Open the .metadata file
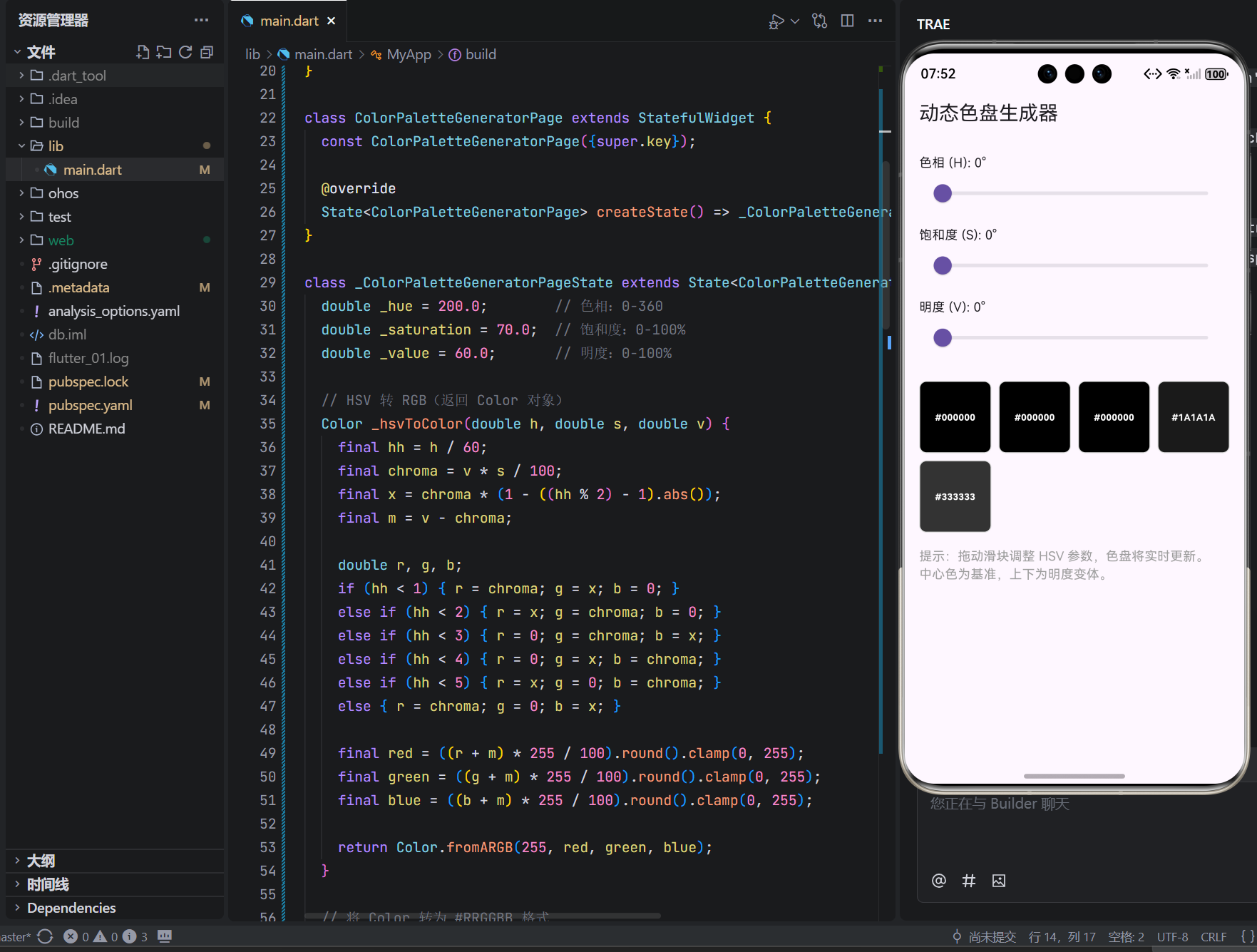 click(114, 287)
